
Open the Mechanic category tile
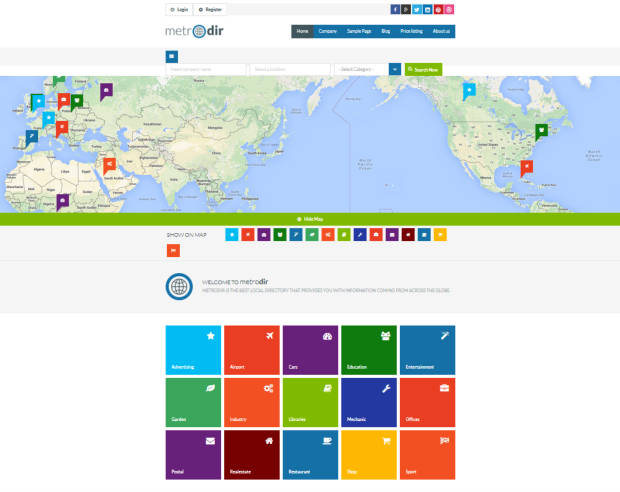(369, 402)
